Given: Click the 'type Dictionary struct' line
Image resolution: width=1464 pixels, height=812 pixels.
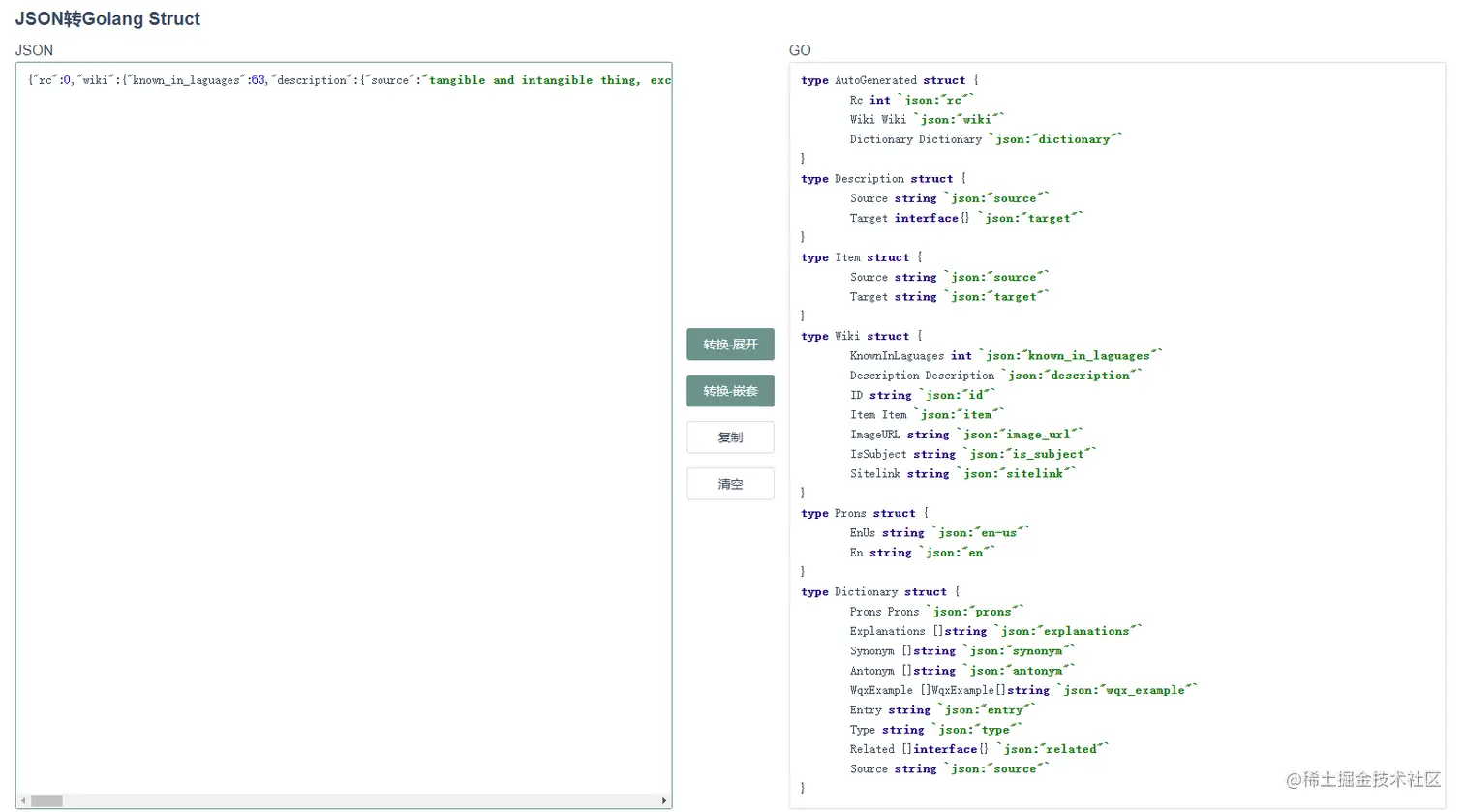Looking at the screenshot, I should point(881,591).
